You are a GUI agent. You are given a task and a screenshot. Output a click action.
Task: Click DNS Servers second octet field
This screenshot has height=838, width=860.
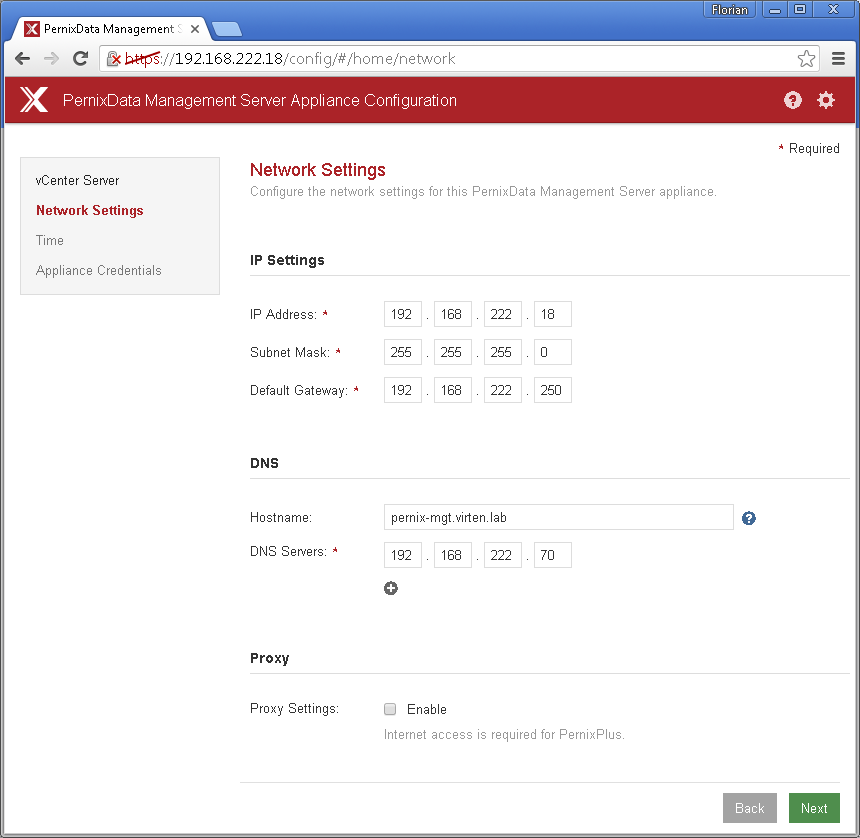point(452,555)
